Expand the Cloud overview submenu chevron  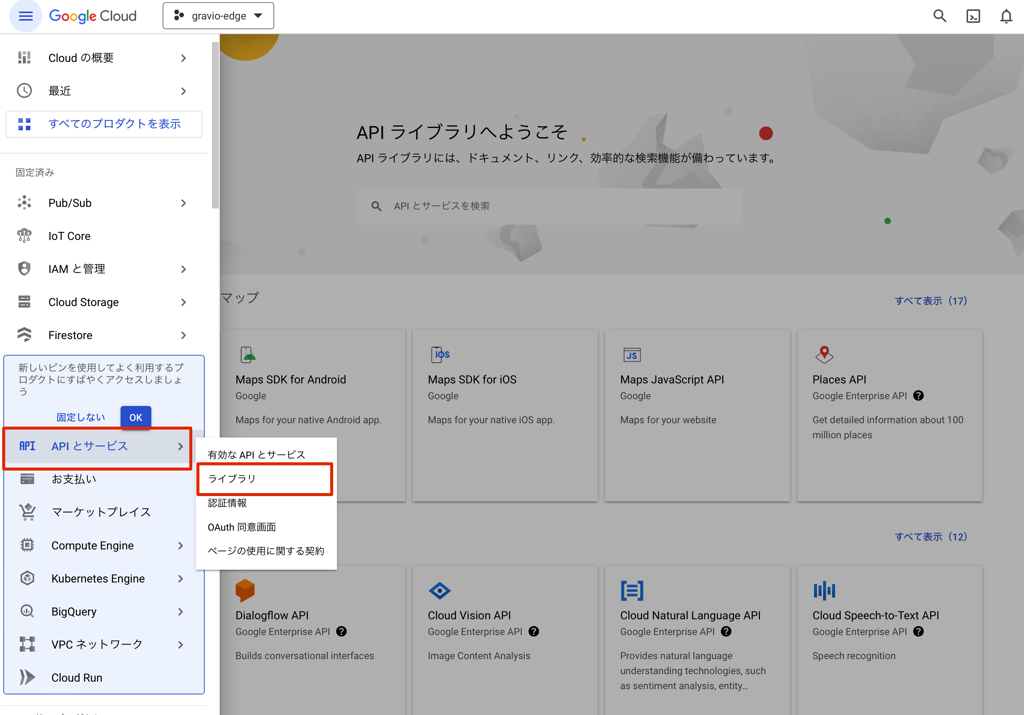pos(184,58)
